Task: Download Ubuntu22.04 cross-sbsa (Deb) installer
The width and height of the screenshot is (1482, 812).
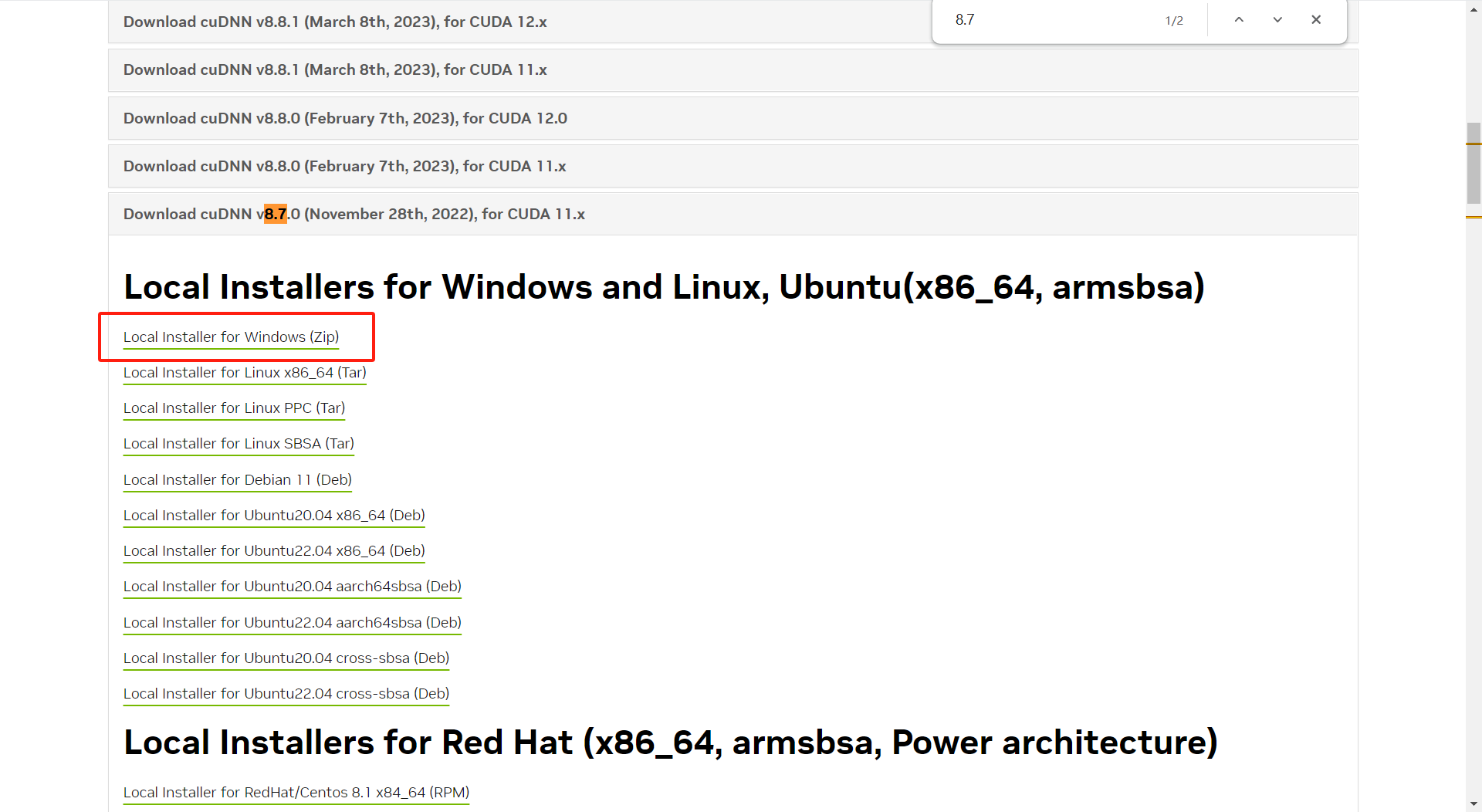Action: [x=286, y=694]
